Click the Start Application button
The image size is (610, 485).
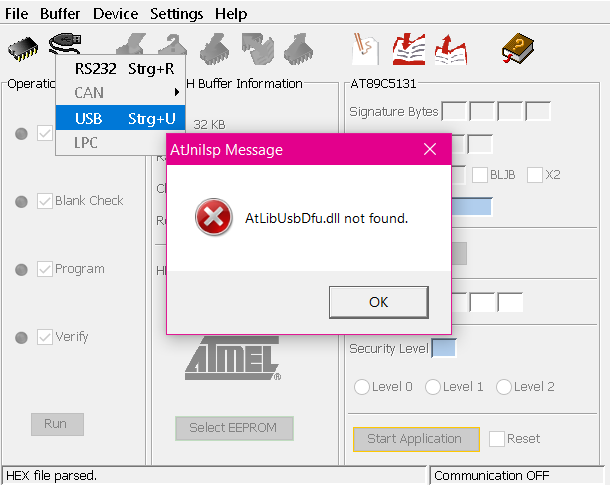416,439
